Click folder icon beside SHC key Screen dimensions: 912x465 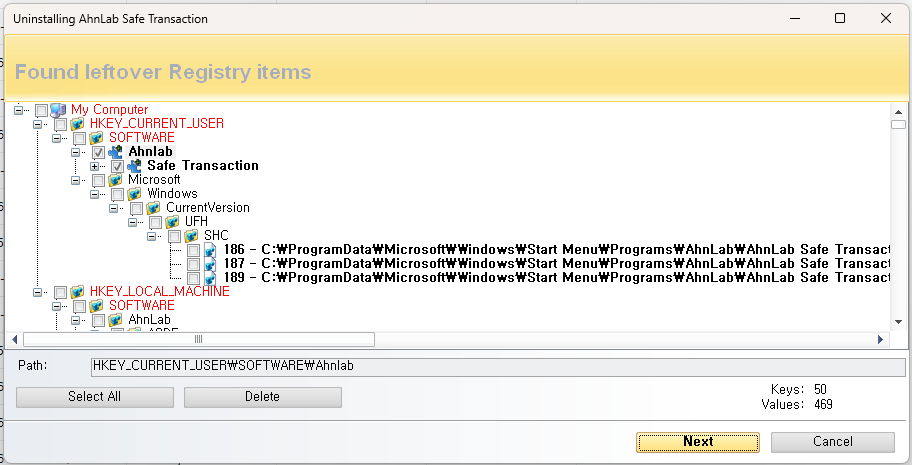[x=191, y=236]
